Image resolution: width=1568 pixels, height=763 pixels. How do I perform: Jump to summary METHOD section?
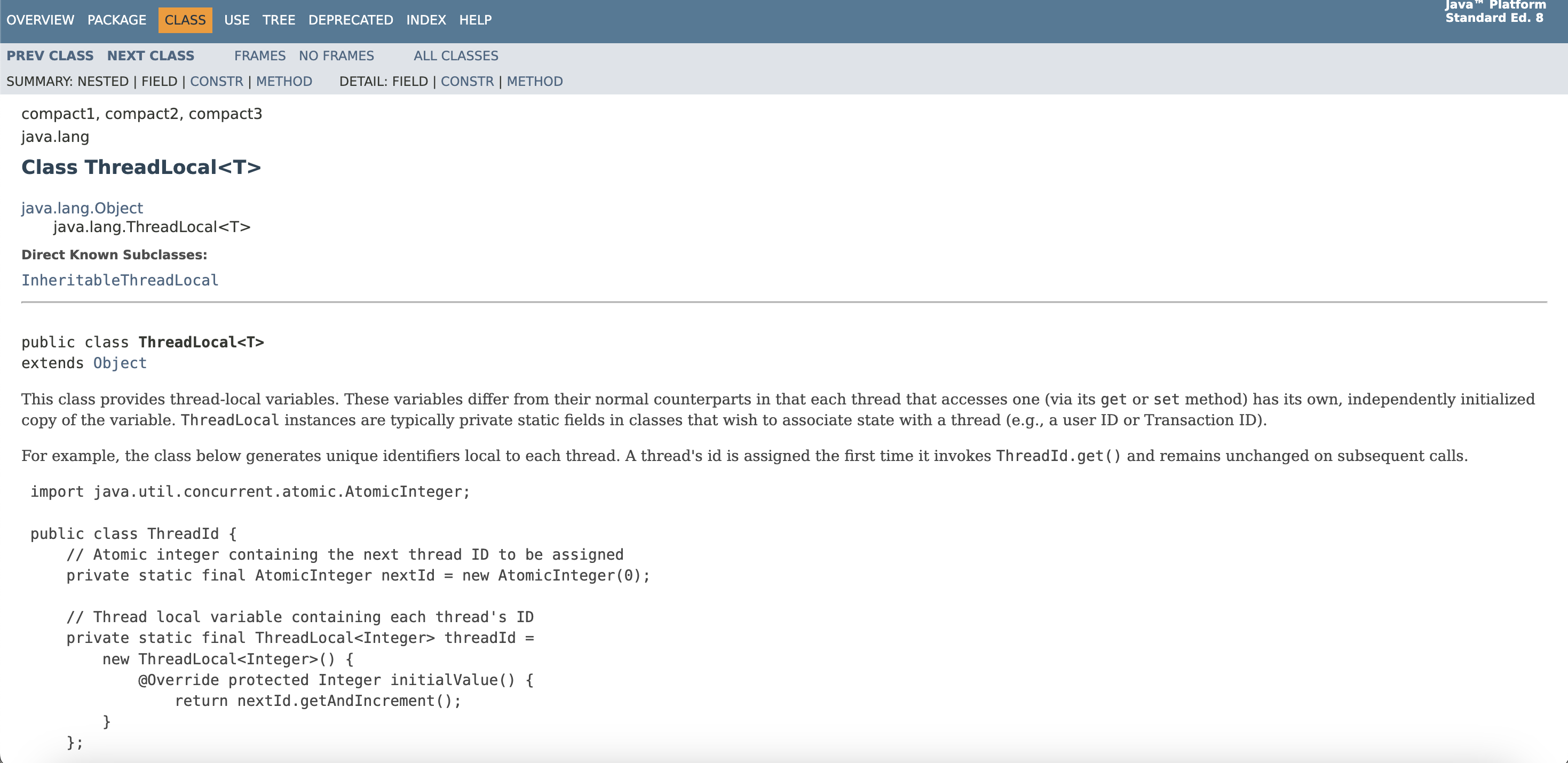283,82
